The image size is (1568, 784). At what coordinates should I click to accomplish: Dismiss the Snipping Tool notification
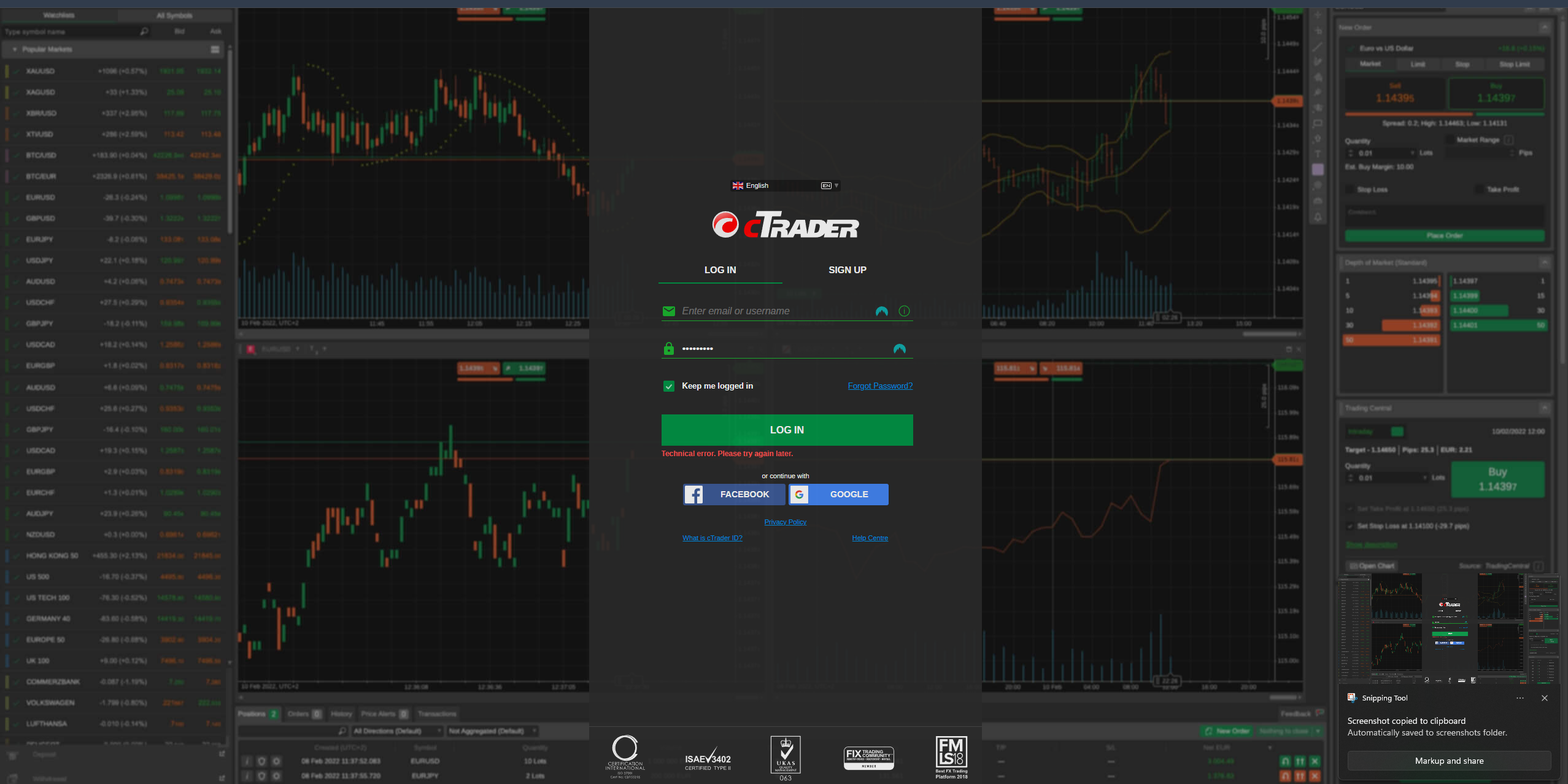(x=1545, y=698)
